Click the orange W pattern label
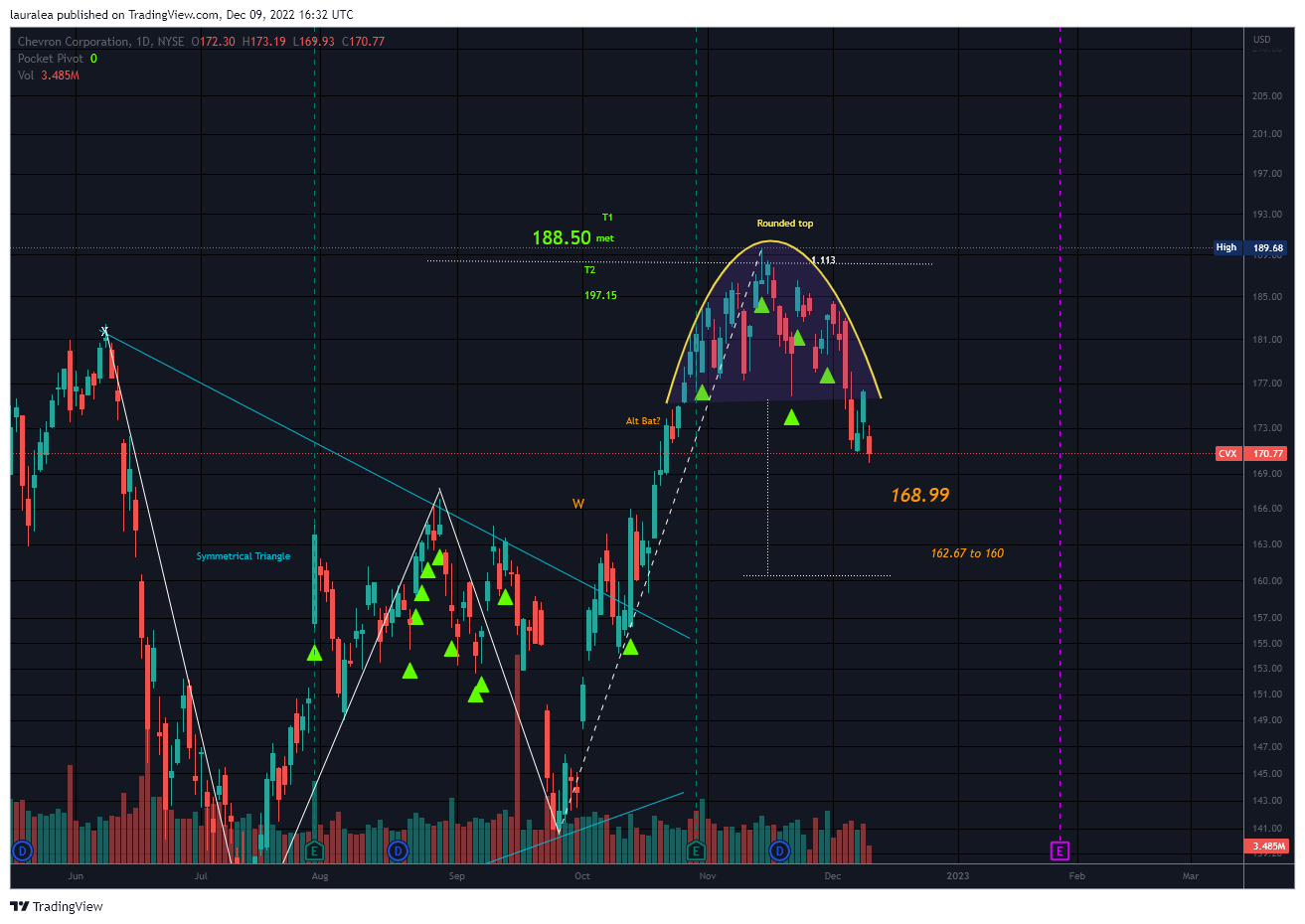 coord(578,504)
